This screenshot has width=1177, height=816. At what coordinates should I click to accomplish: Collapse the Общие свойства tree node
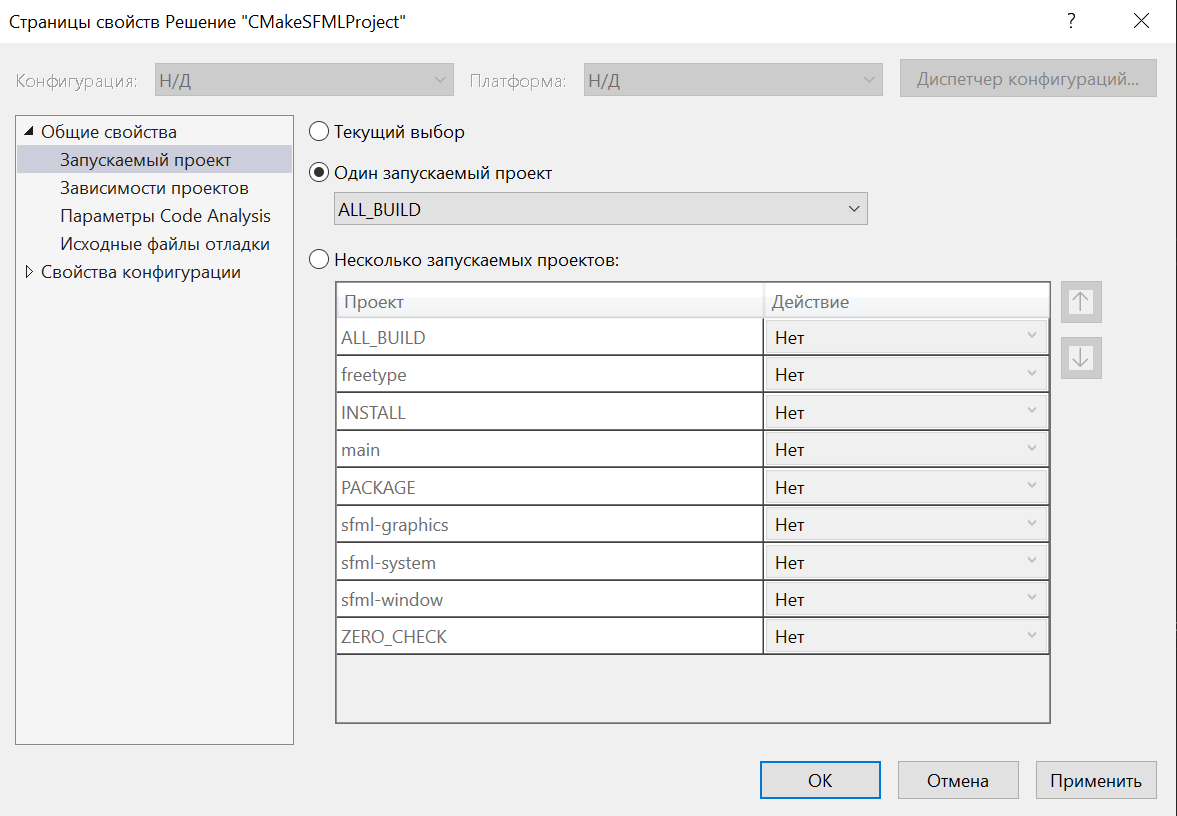tap(29, 132)
